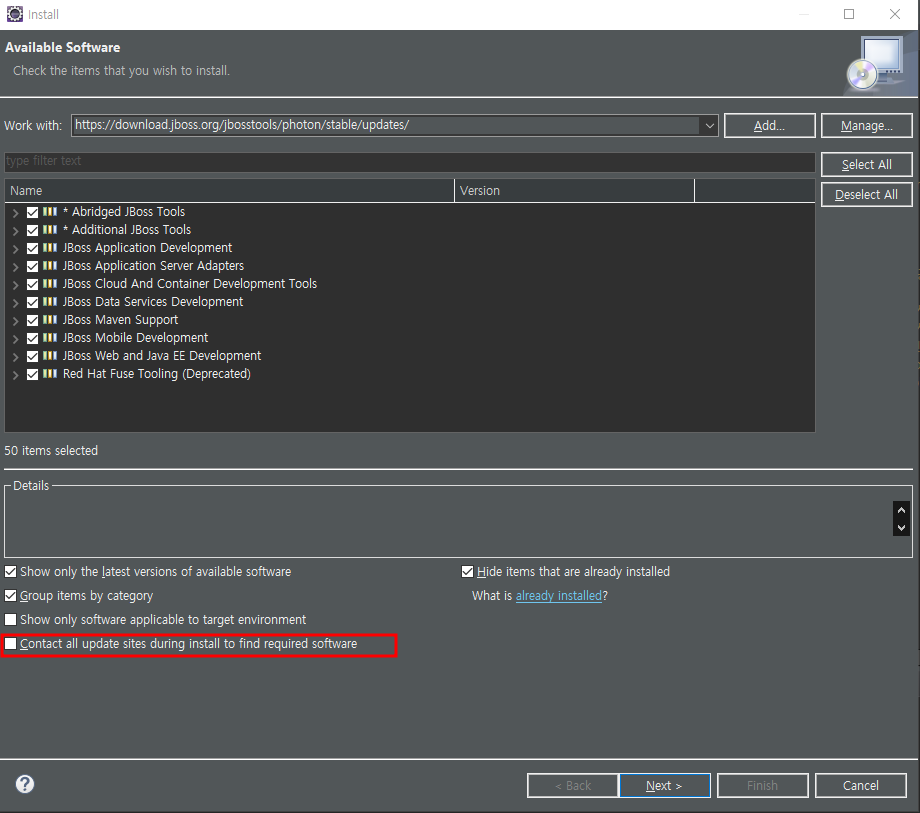The image size is (920, 813).
Task: Sort by the Version column header
Action: pos(574,191)
